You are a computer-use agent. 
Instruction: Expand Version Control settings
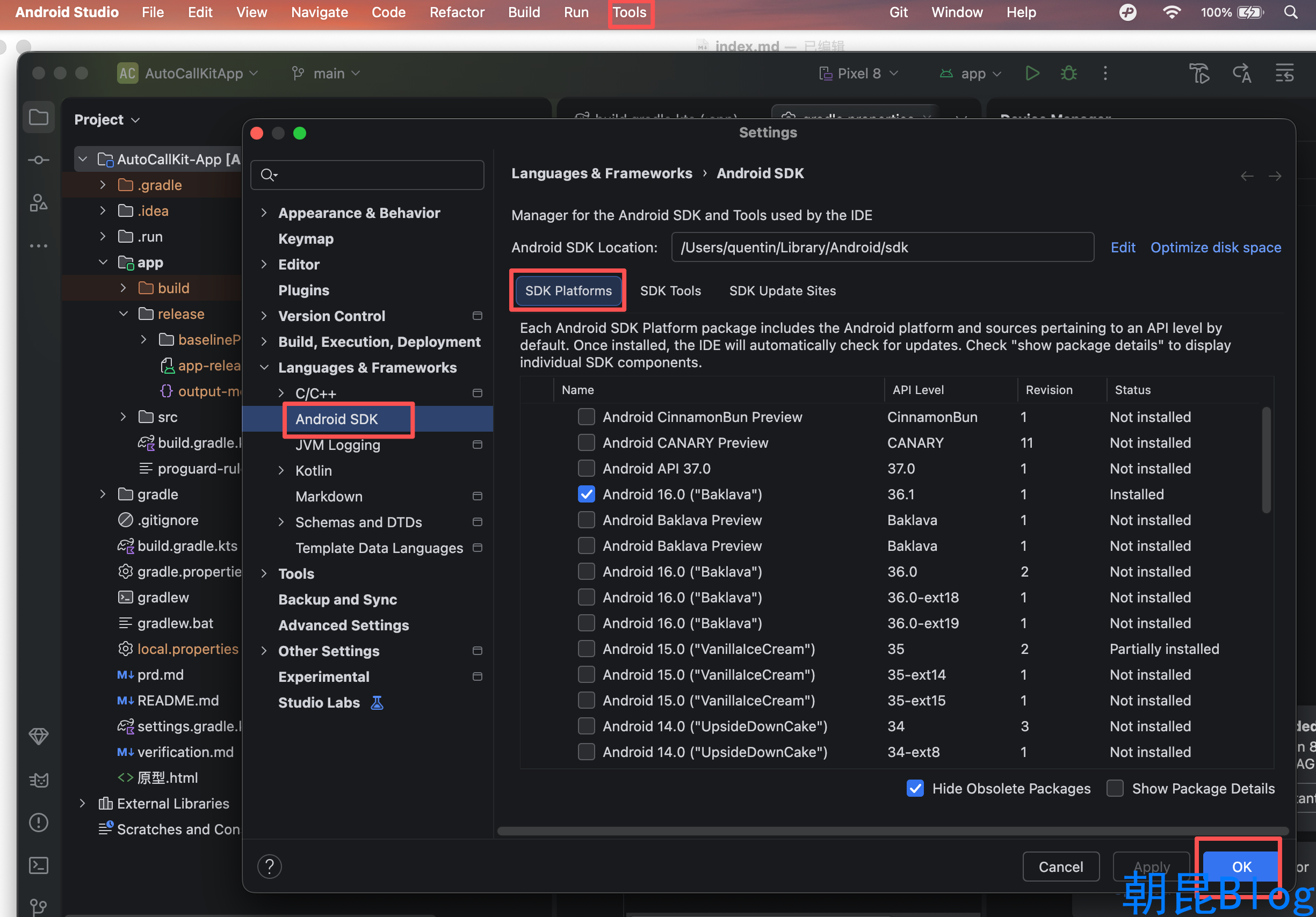click(264, 316)
